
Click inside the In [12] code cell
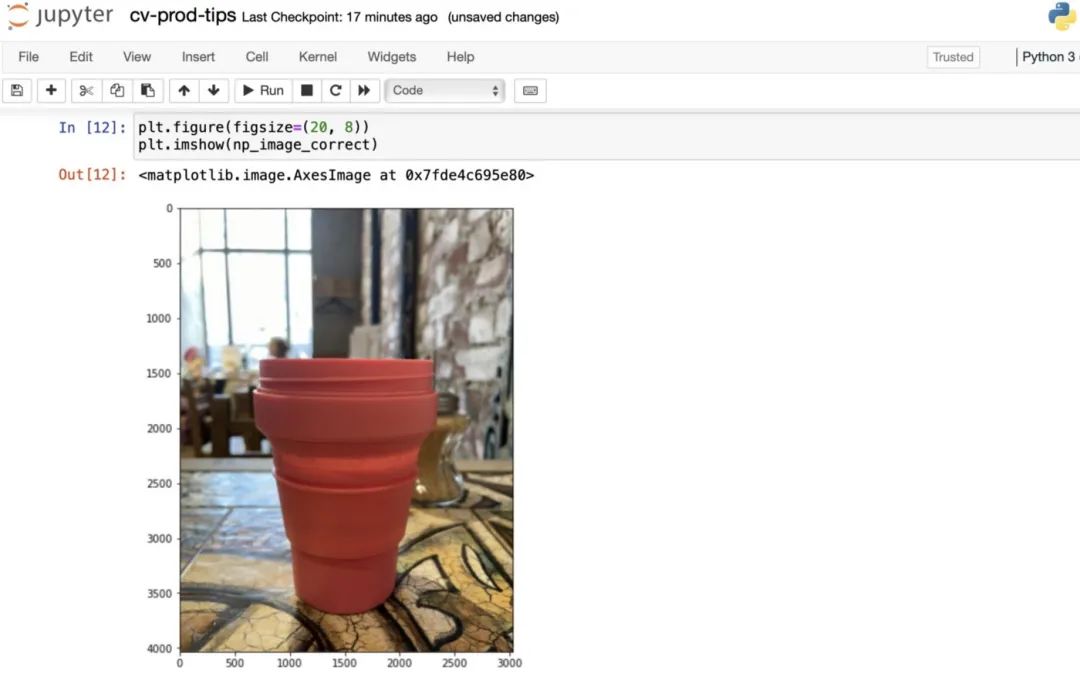coord(606,136)
